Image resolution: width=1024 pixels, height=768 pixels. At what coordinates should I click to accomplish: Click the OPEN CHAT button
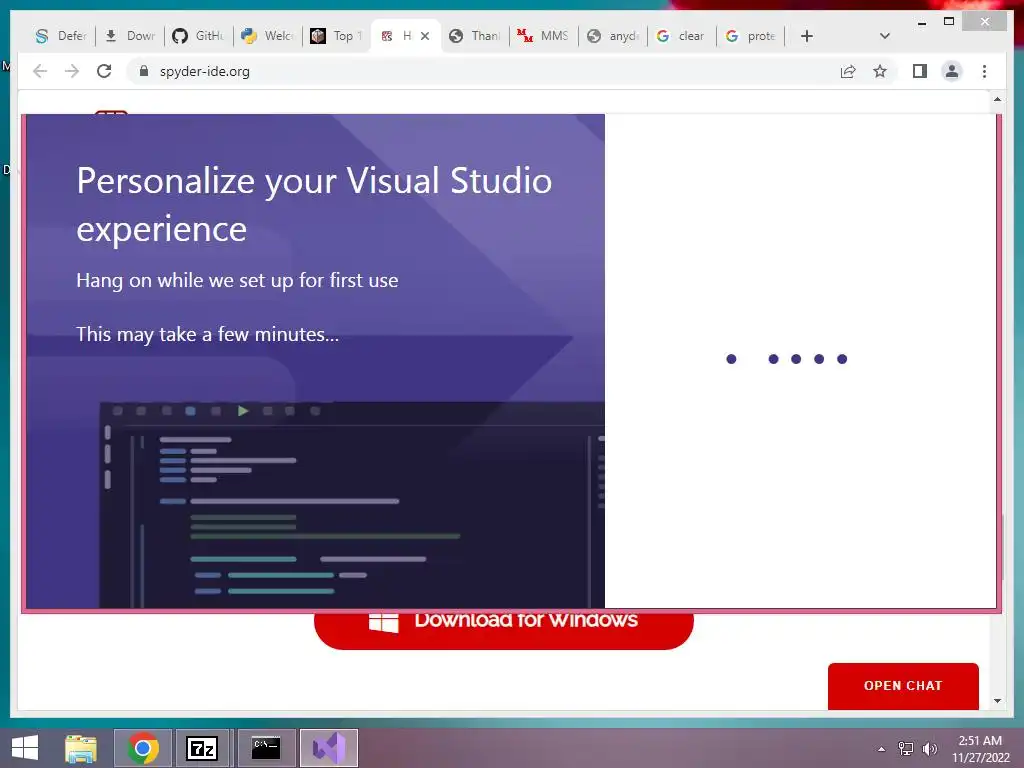903,686
